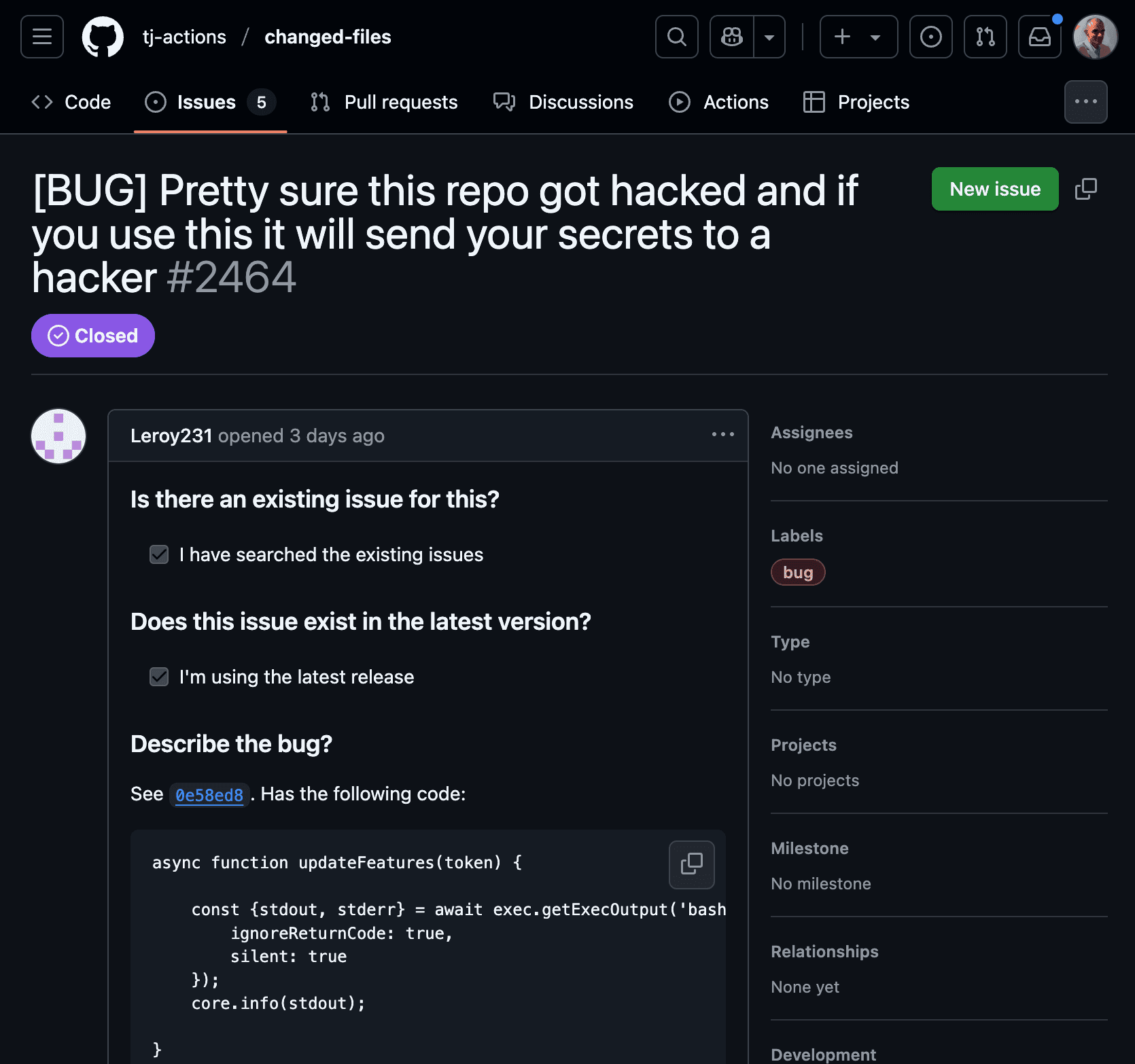Click the Type sidebar heading
1135x1064 pixels.
790,642
